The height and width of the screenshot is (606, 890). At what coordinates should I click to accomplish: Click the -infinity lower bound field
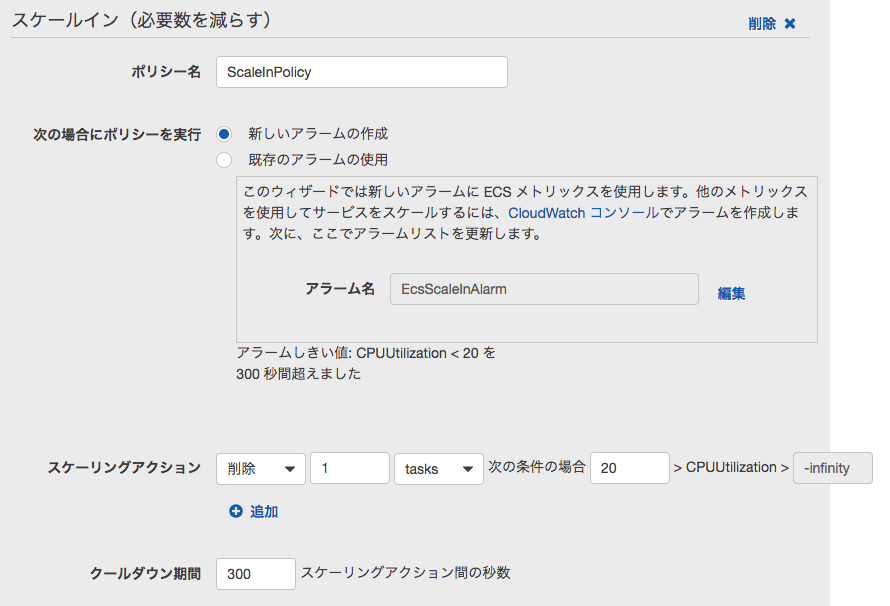(833, 468)
